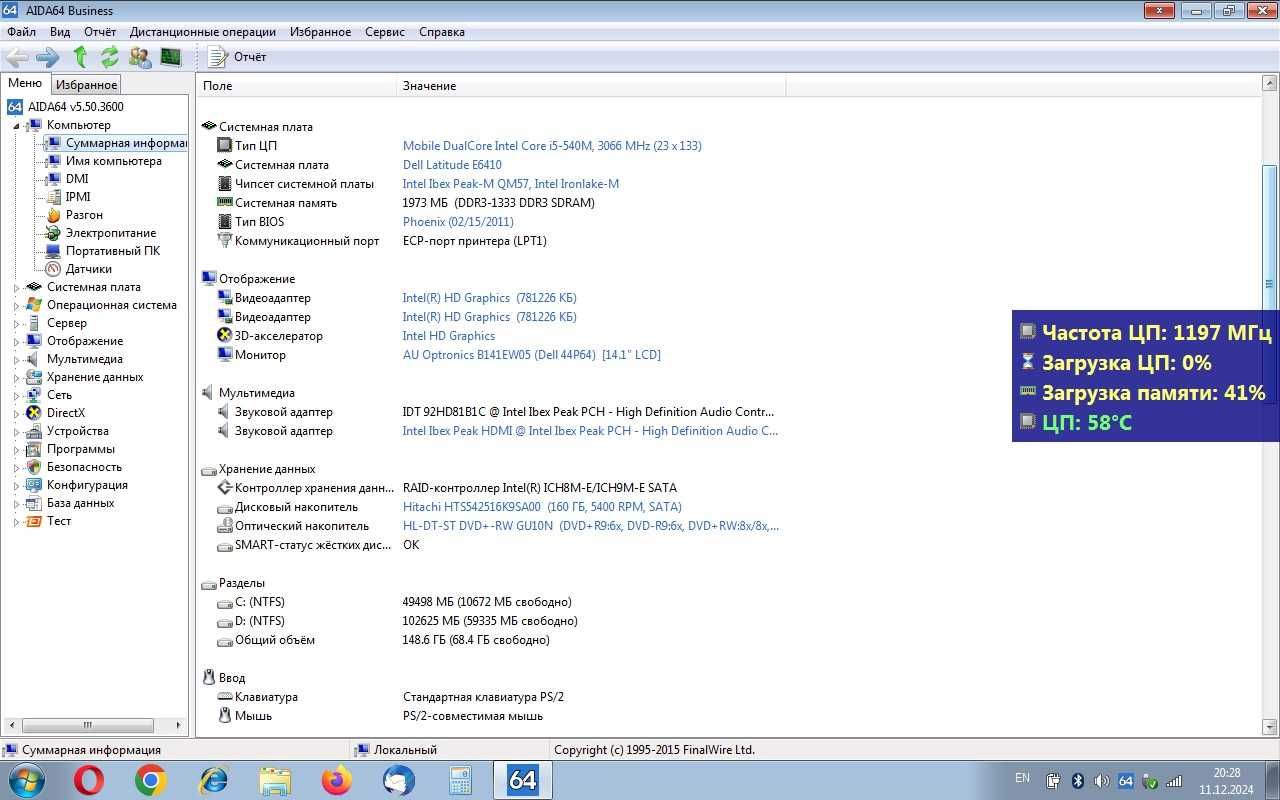Refresh with the green circular arrows icon

click(109, 57)
